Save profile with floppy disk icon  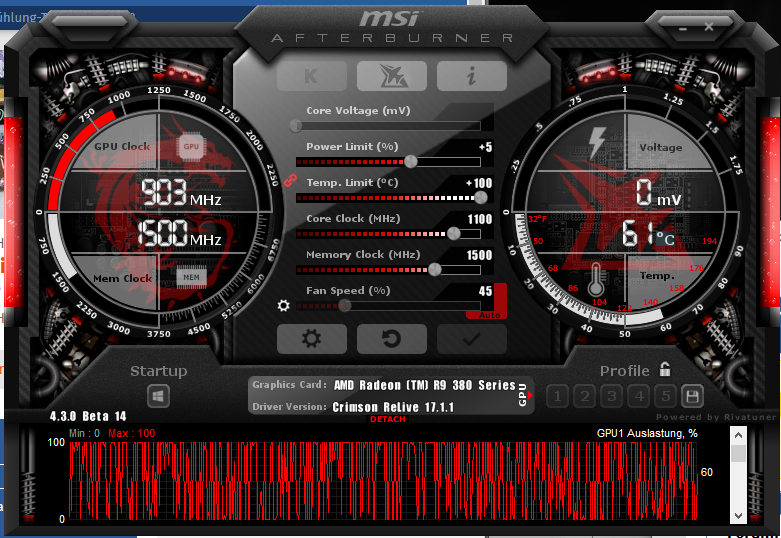[692, 397]
